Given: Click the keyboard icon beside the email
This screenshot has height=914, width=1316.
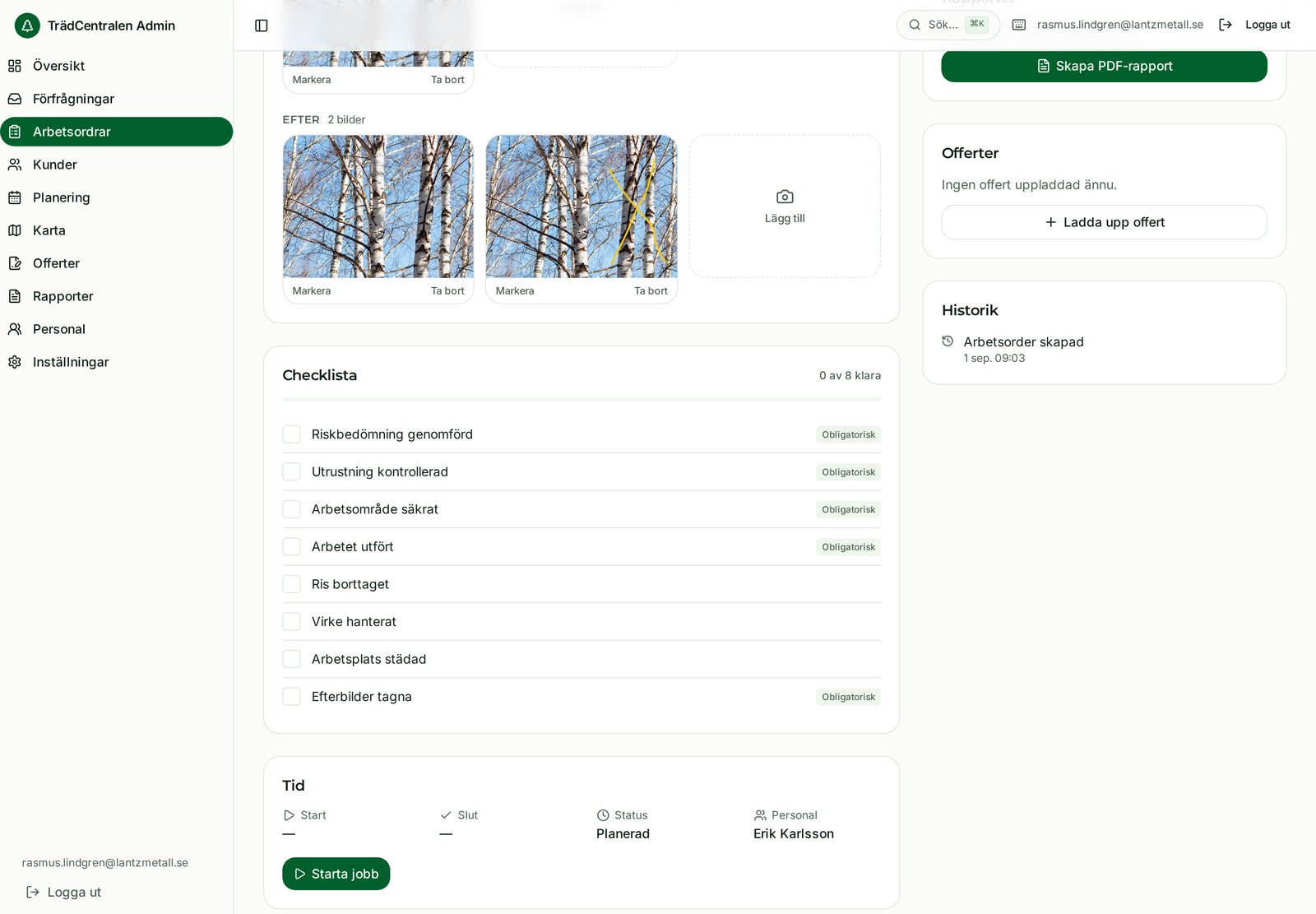Looking at the screenshot, I should click(x=1019, y=25).
